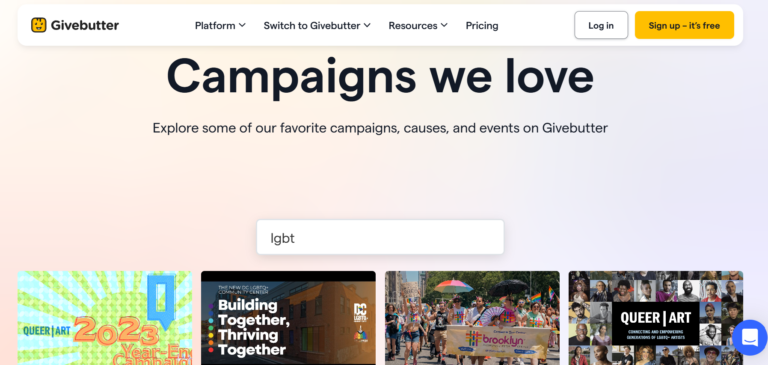The width and height of the screenshot is (768, 365).
Task: Open the Brooklyn pride parade campaign card
Action: click(472, 318)
